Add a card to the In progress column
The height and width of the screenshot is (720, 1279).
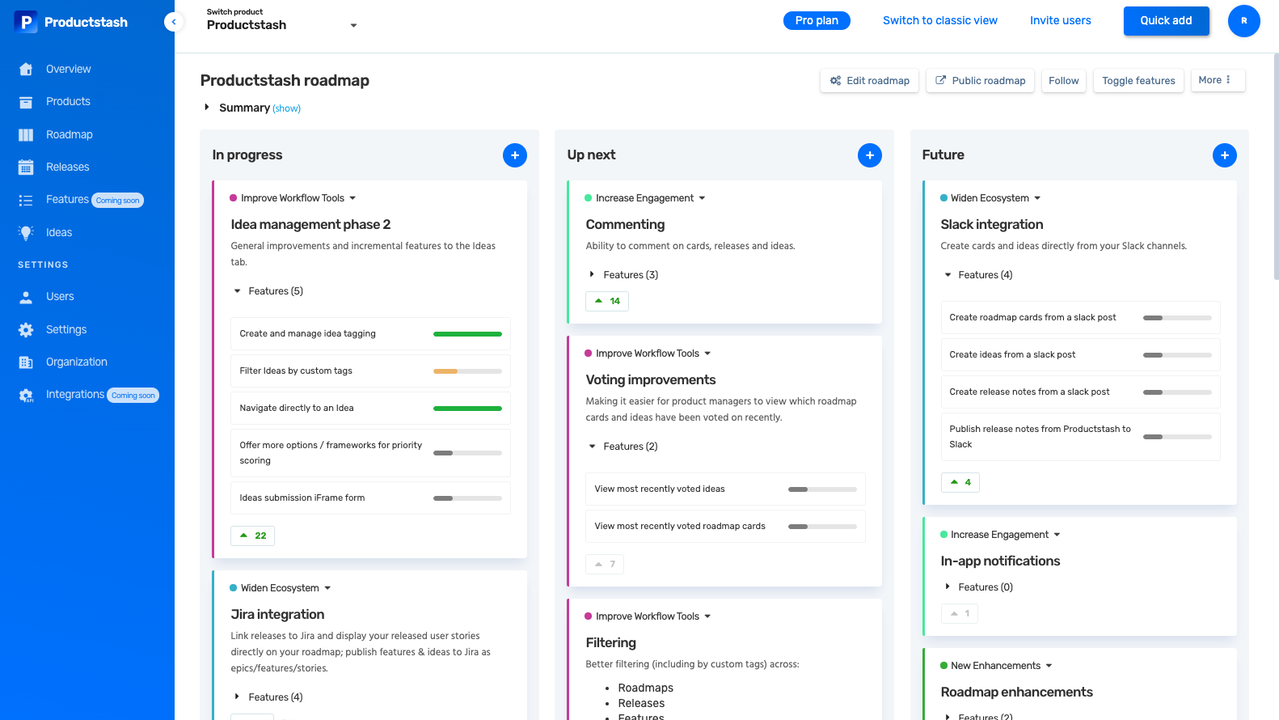coord(514,155)
